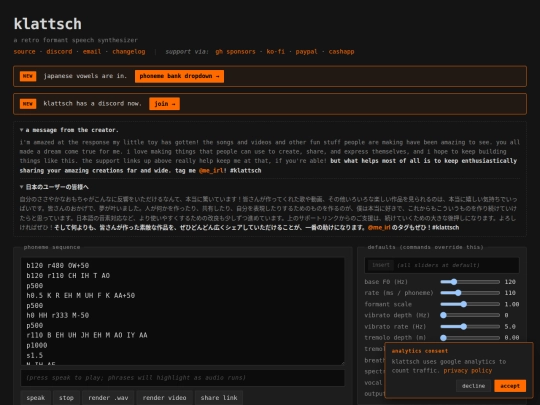Collapse the Japanese users message section
The width and height of the screenshot is (540, 405).
(54, 187)
